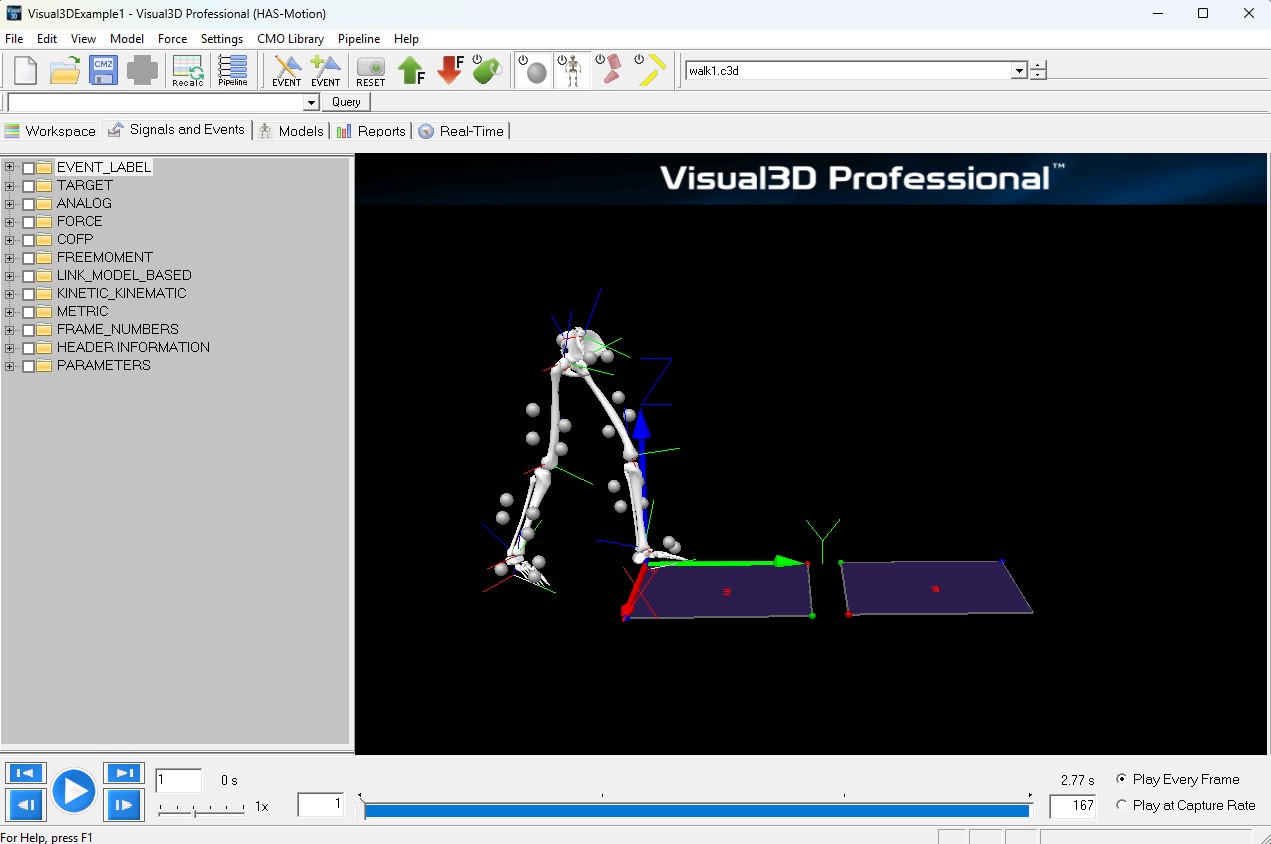
Task: Jump to first frame button
Action: click(x=25, y=773)
